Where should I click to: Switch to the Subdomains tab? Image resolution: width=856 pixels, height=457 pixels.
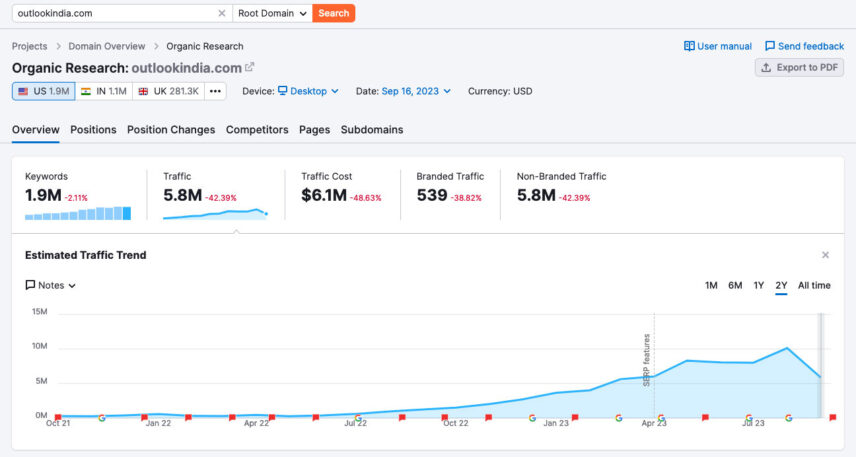372,130
